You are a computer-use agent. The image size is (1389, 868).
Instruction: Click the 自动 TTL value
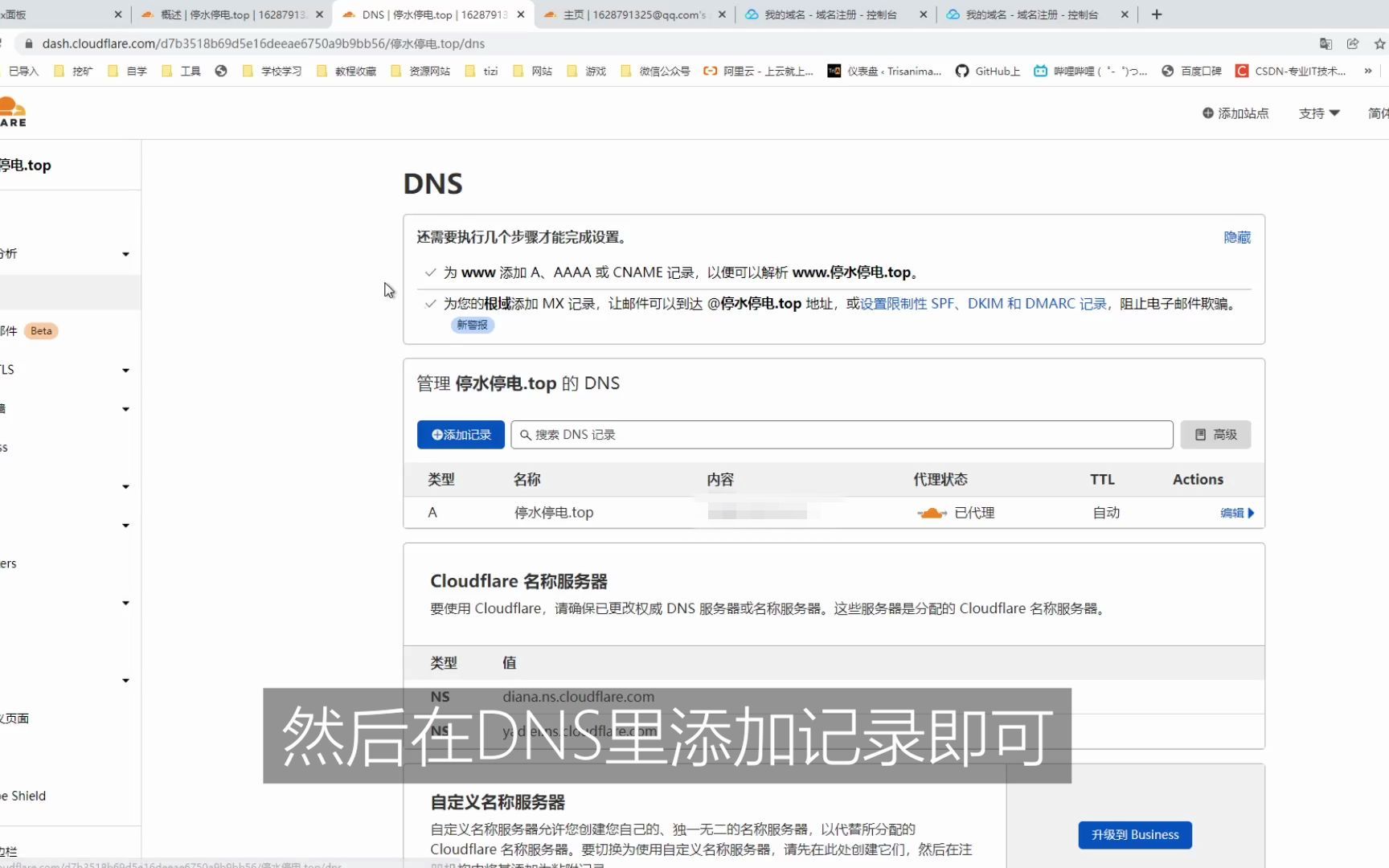(1106, 513)
